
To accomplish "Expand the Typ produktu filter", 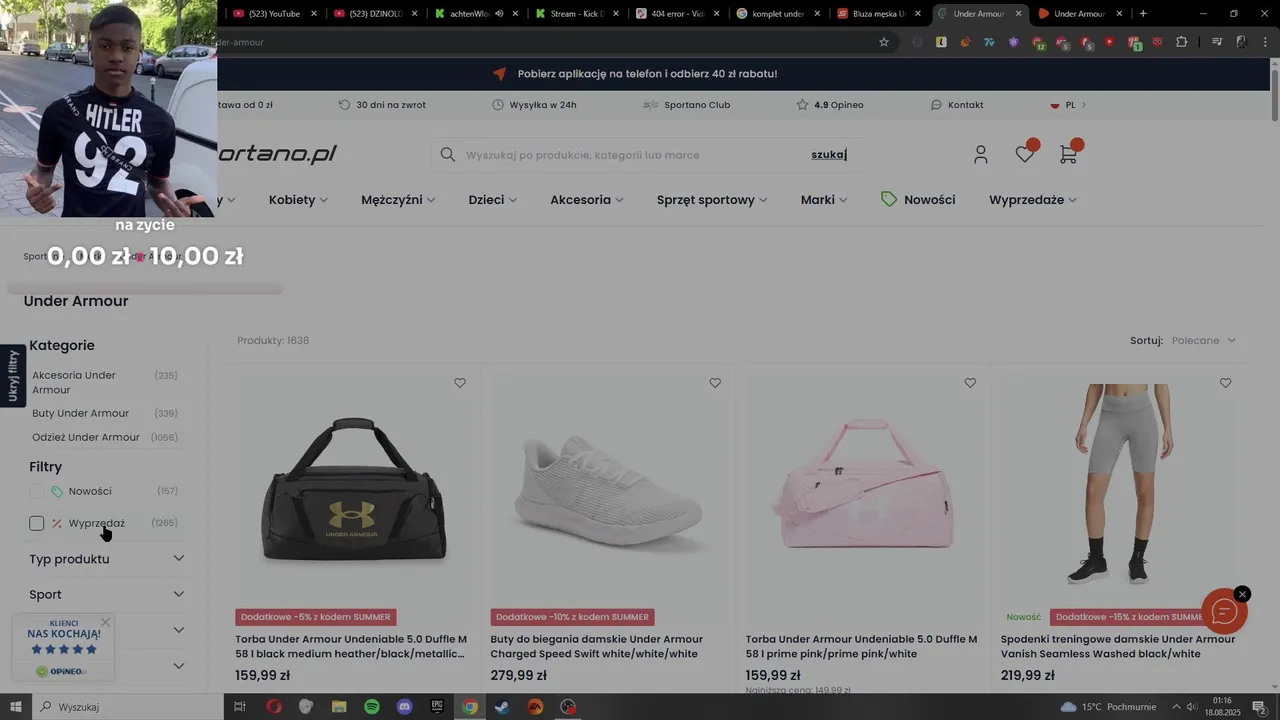I will (107, 559).
